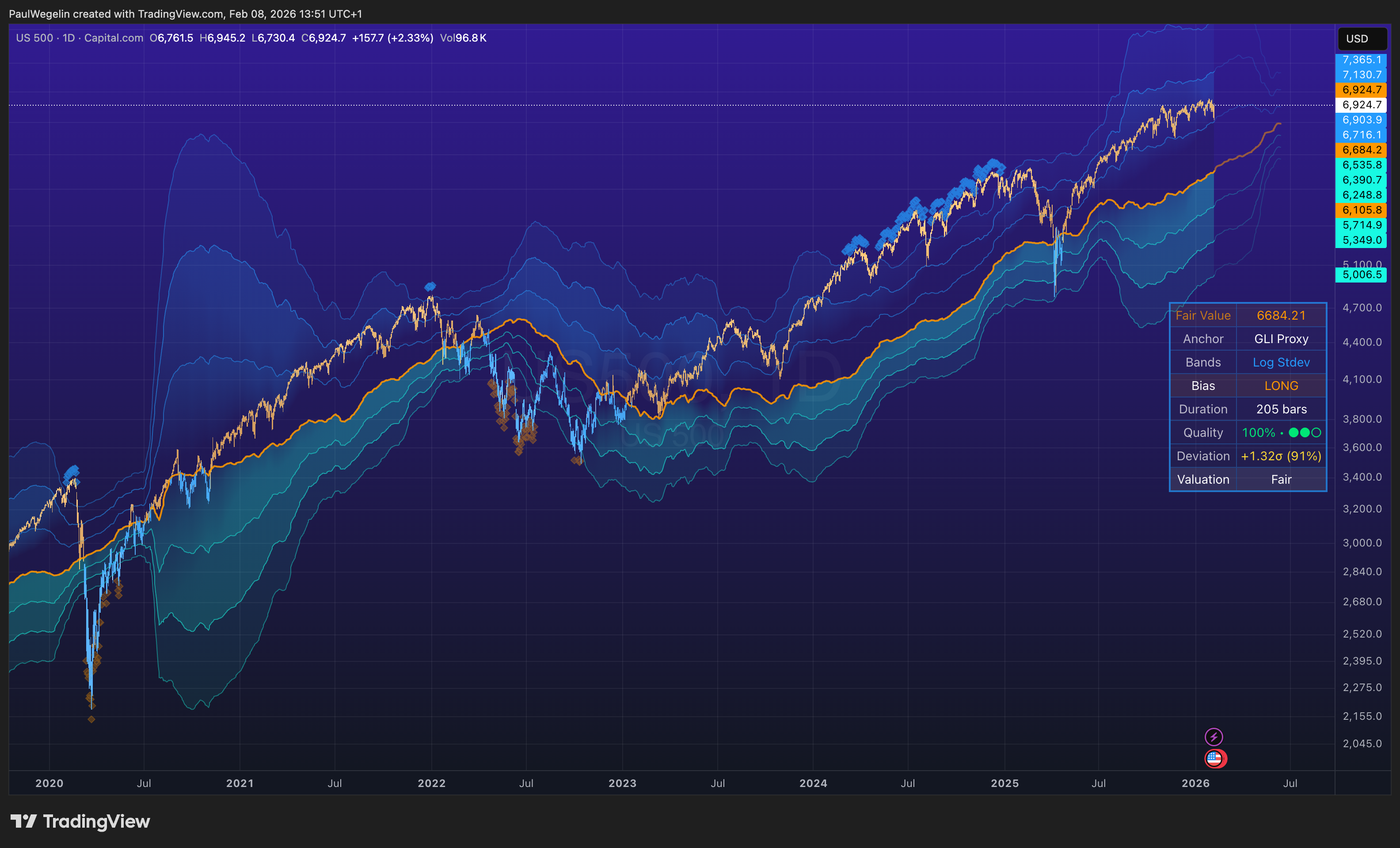This screenshot has width=1400, height=848.
Task: Click the 6,248.8 cyan price label
Action: pyautogui.click(x=1361, y=195)
